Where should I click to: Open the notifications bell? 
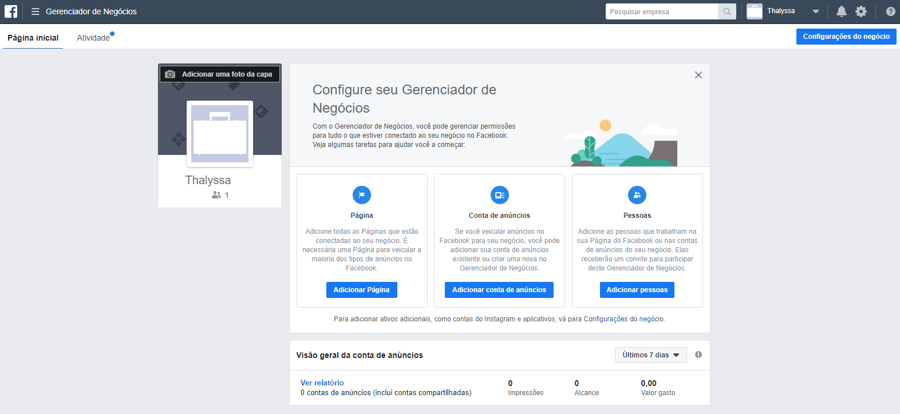pos(841,12)
